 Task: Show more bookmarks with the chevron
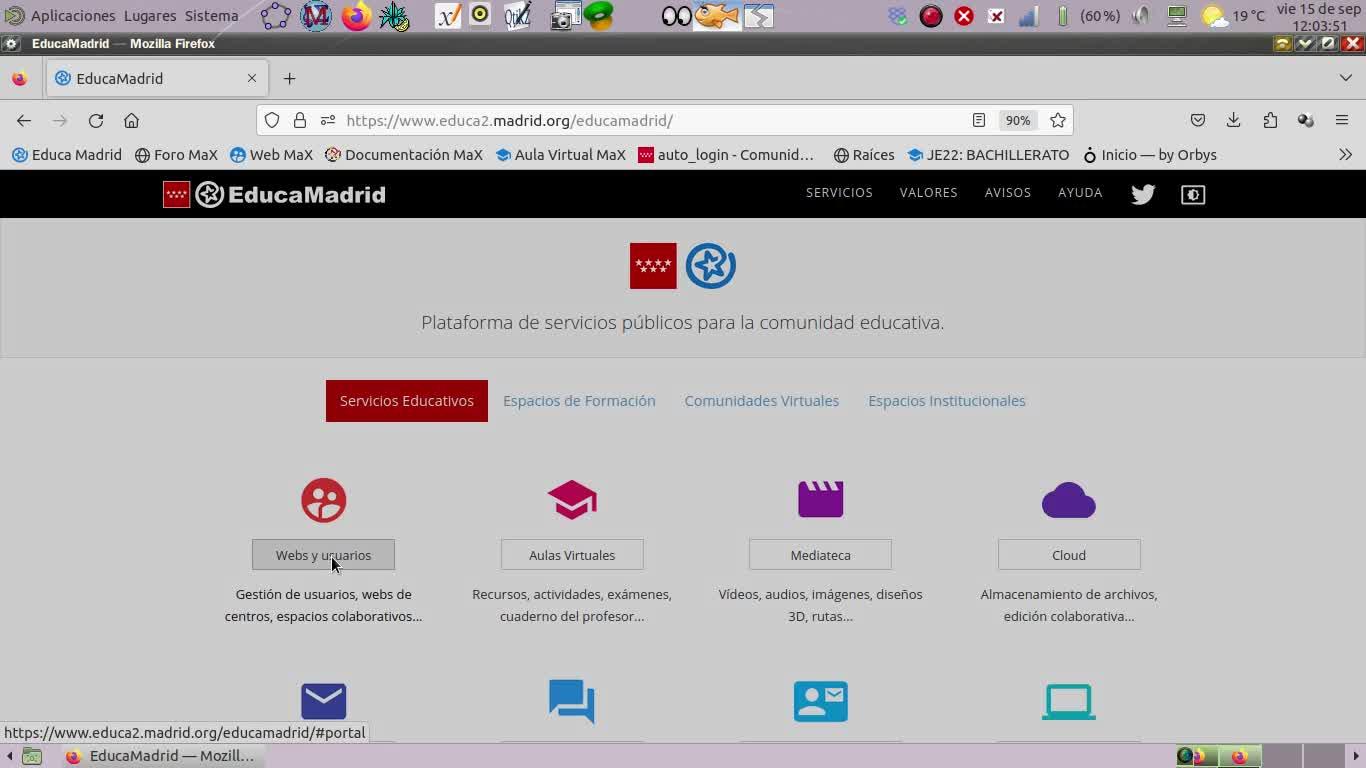[1345, 155]
